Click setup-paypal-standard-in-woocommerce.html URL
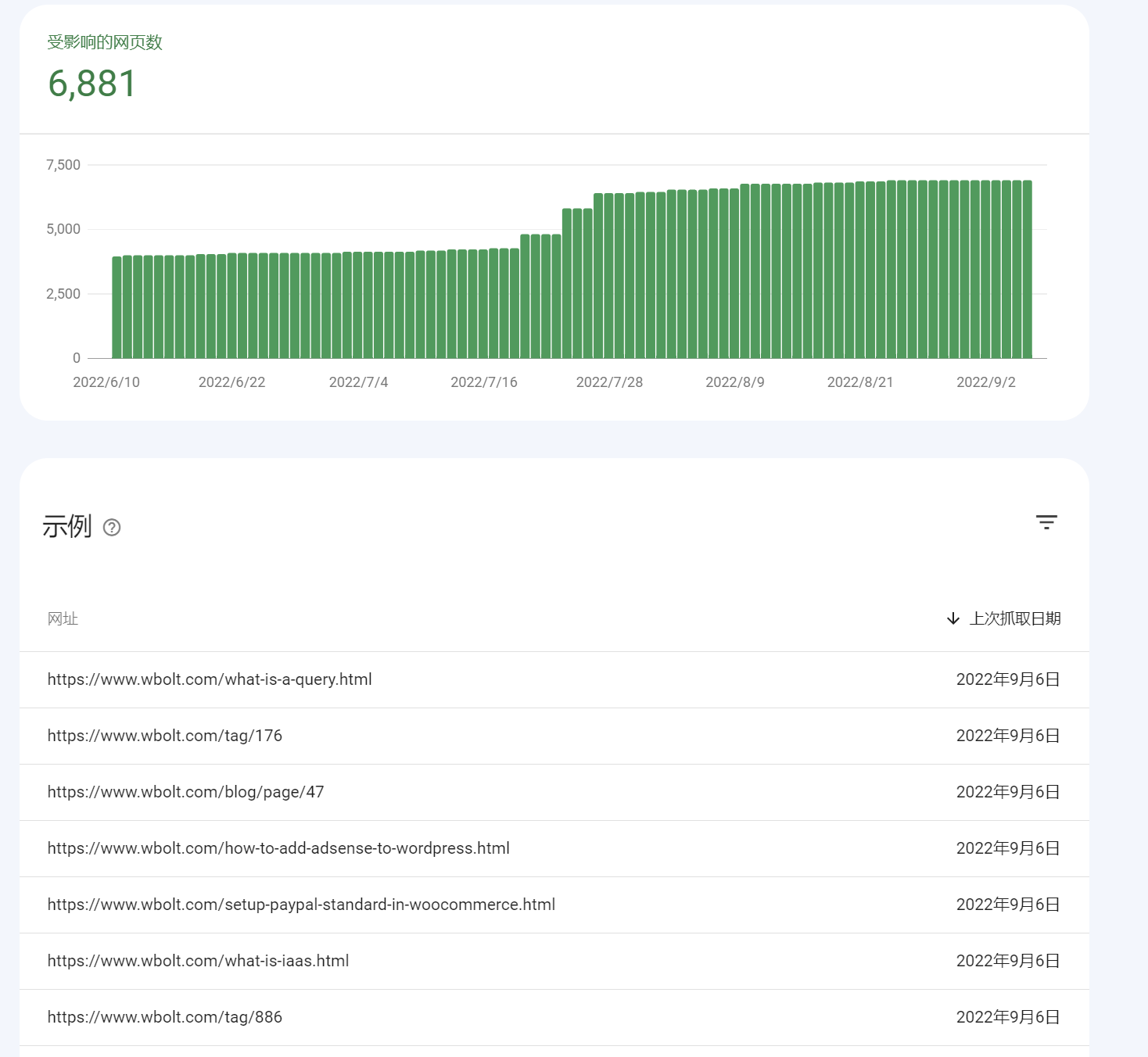Screen dimensions: 1148x1057 (301, 905)
